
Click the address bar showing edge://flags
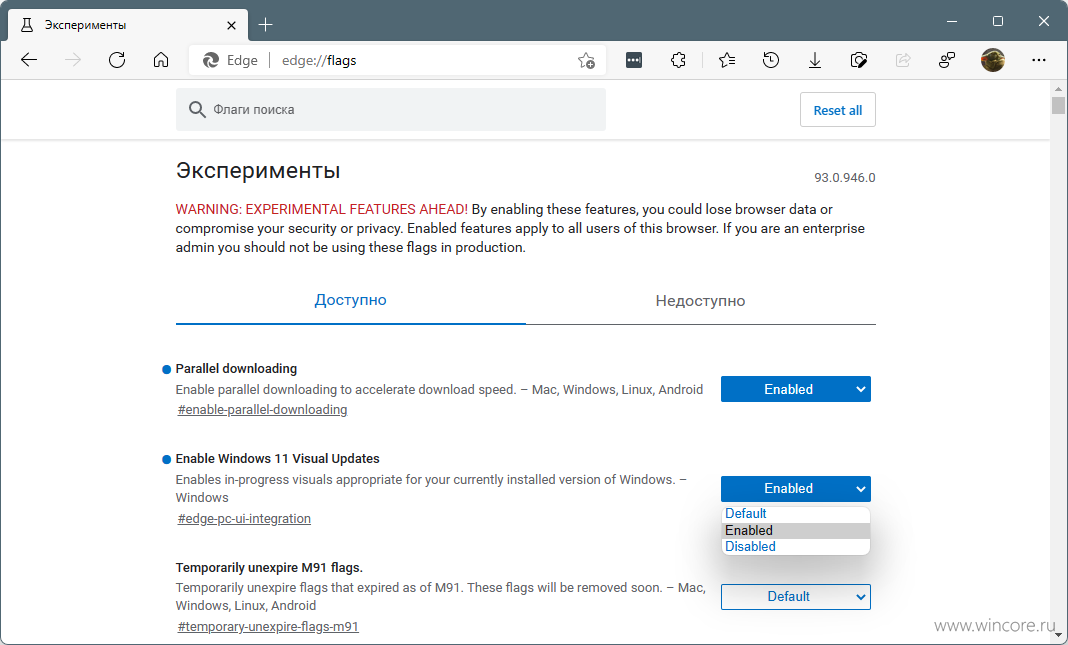coord(397,61)
